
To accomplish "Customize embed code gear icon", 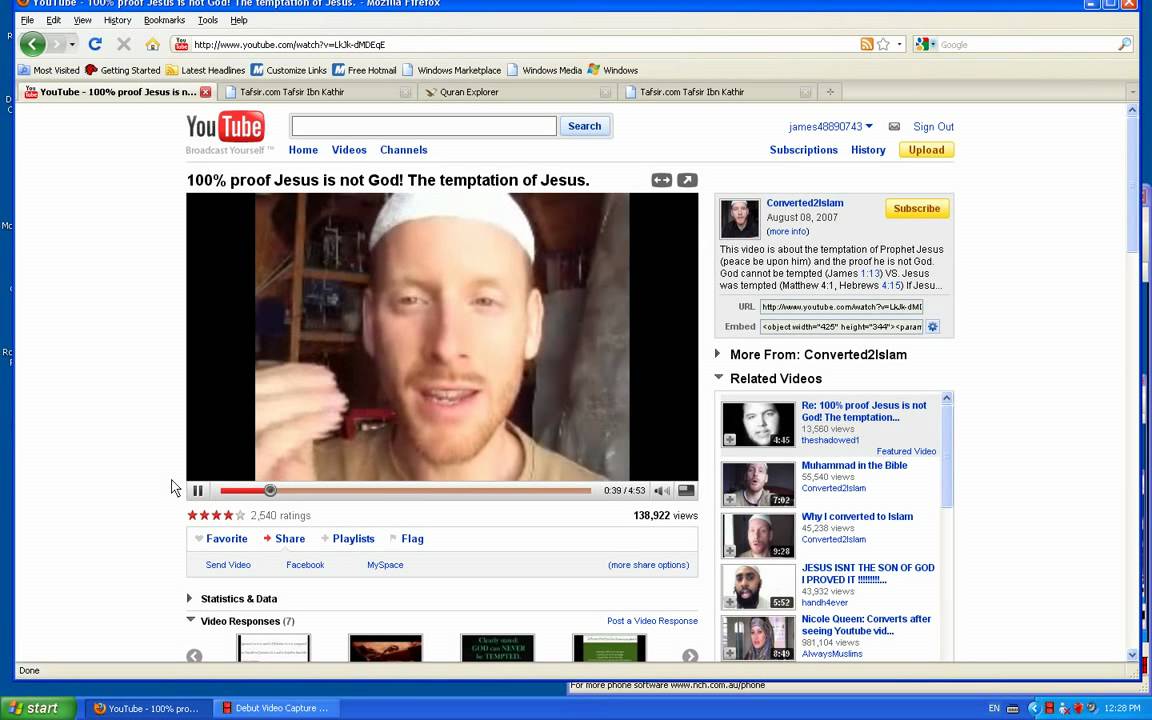I will (x=932, y=326).
